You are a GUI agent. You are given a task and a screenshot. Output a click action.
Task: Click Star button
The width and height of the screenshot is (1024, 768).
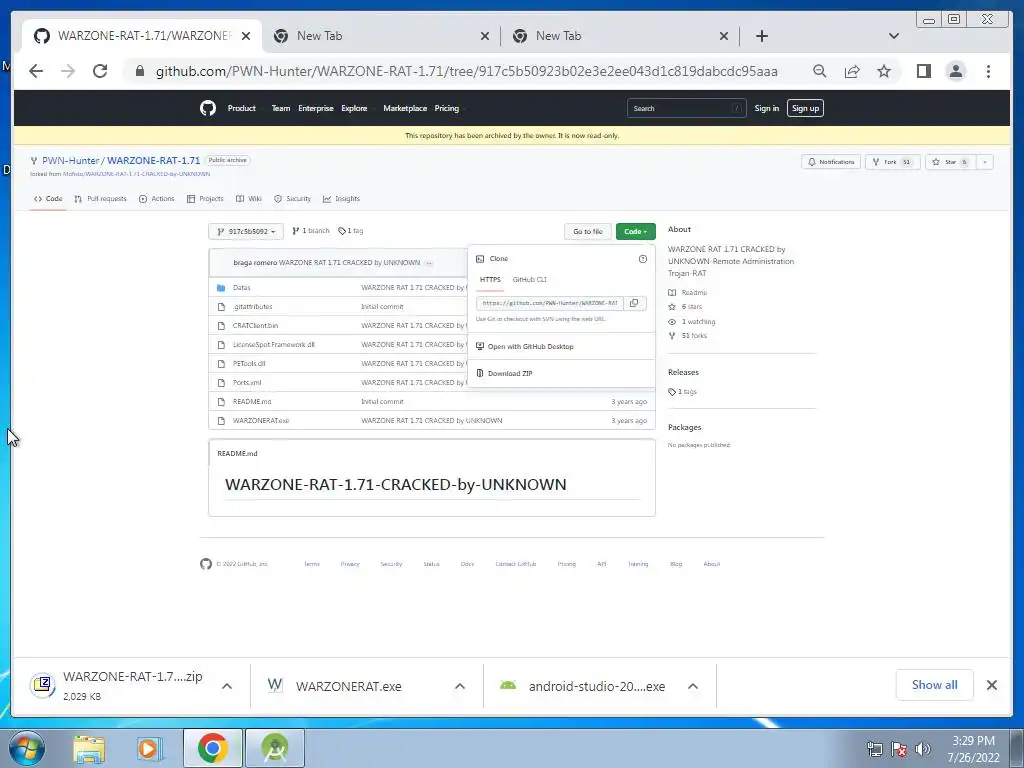tap(950, 162)
